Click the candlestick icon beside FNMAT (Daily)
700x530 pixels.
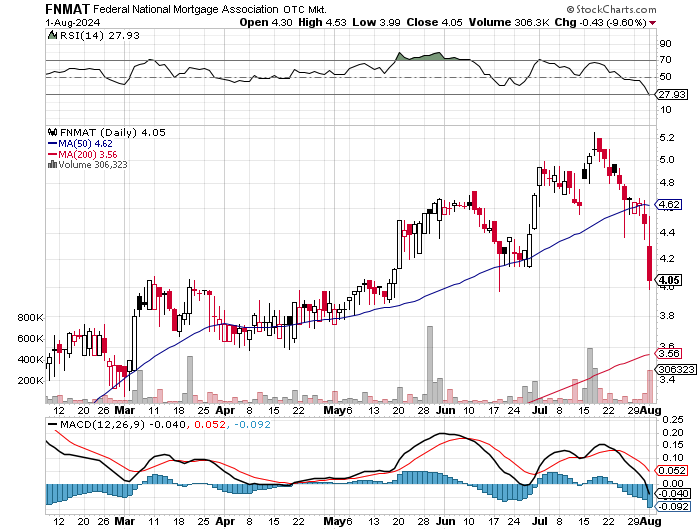(52, 132)
